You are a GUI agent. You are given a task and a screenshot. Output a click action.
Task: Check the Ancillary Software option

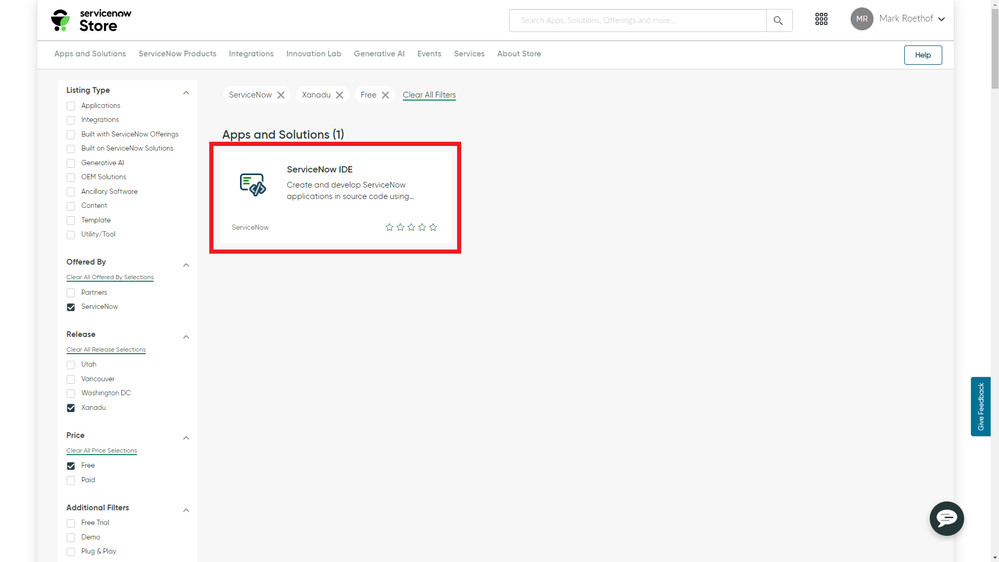71,192
